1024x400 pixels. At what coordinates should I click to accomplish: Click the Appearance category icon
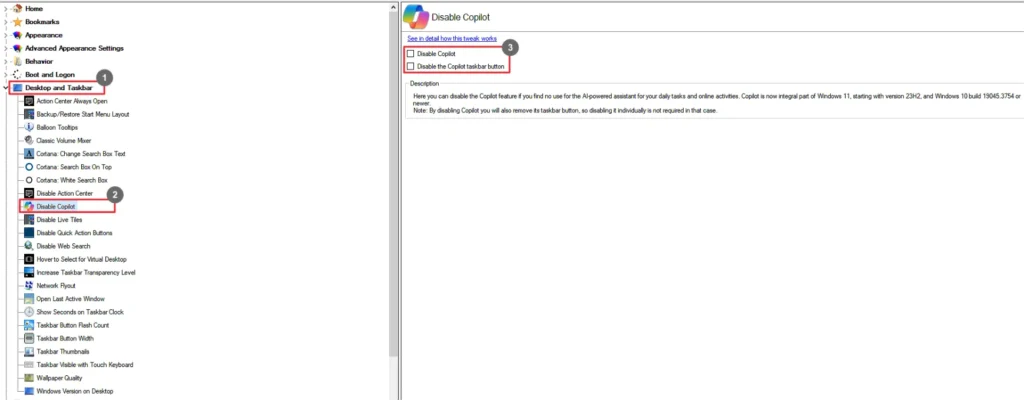pos(17,35)
